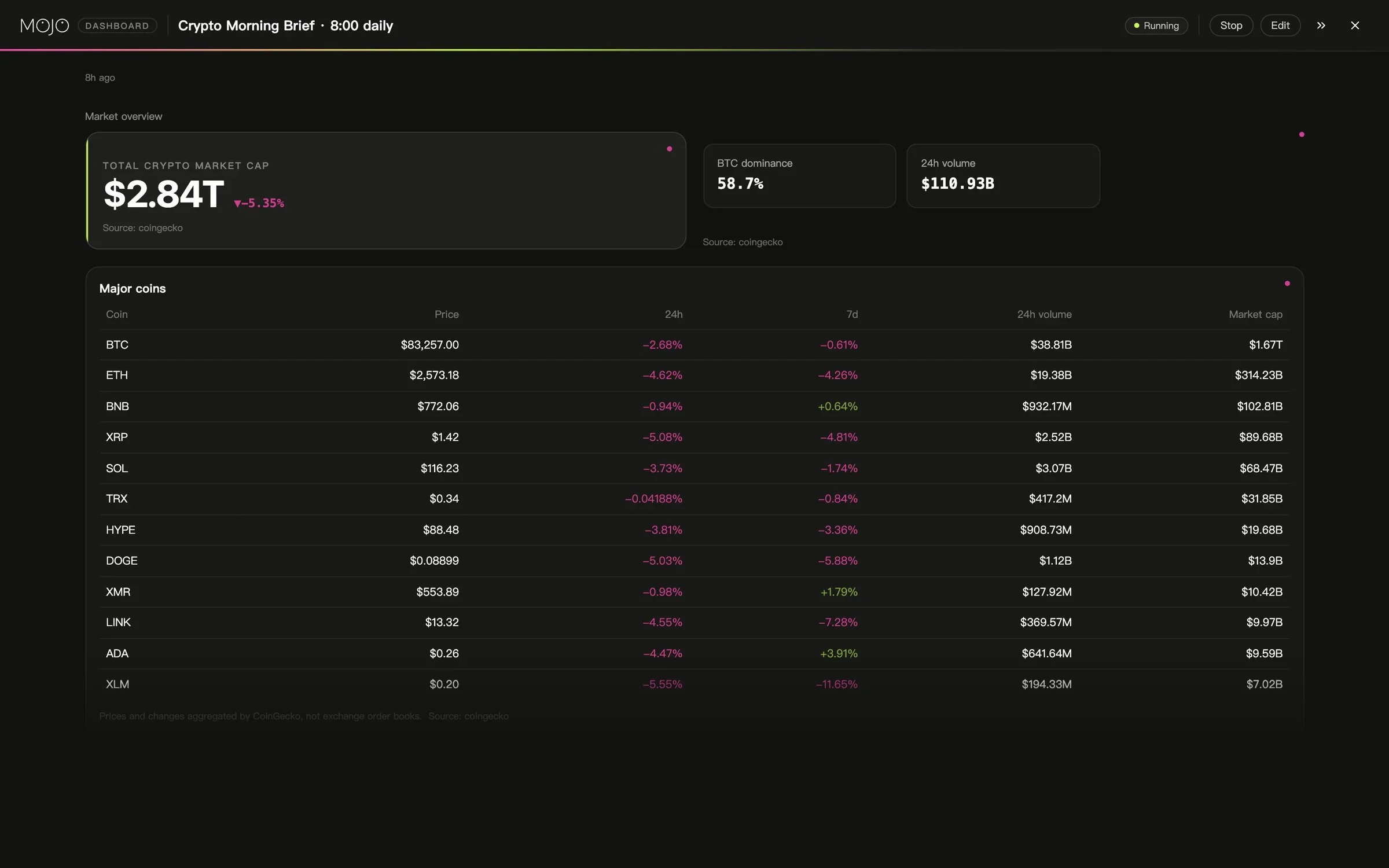This screenshot has height=868, width=1389.
Task: Click the Running status indicator
Action: click(x=1156, y=25)
